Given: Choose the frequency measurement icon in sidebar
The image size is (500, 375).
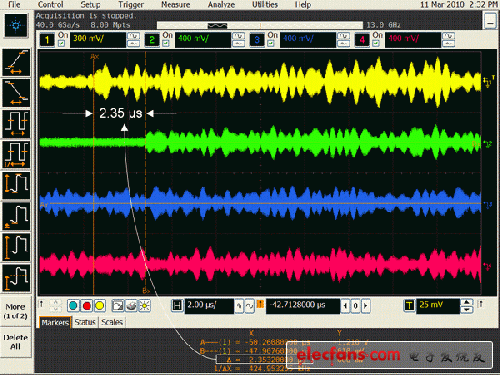Looking at the screenshot, I should click(16, 155).
